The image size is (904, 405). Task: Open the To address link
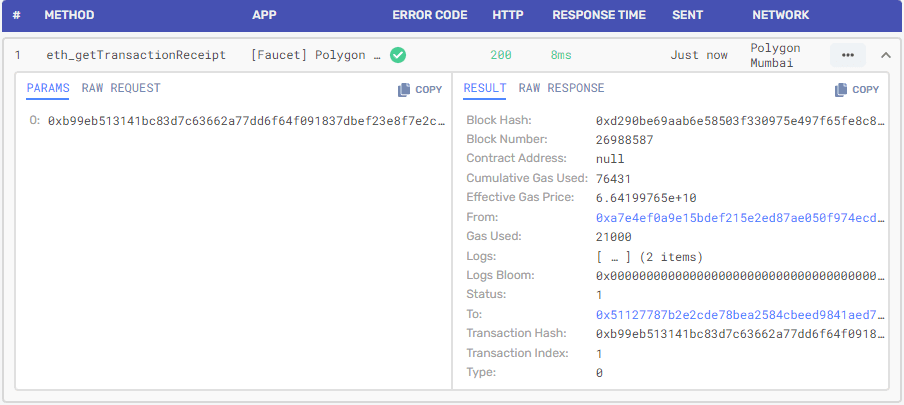point(740,314)
